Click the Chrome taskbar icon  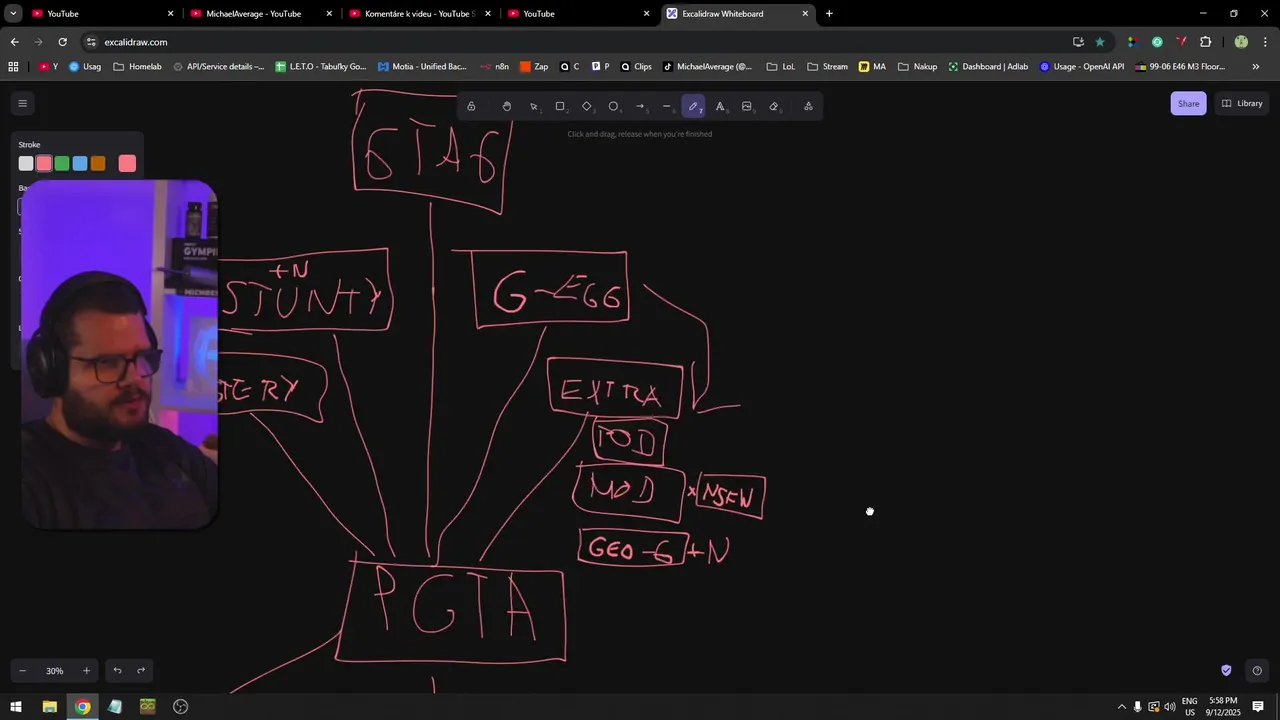coord(82,707)
